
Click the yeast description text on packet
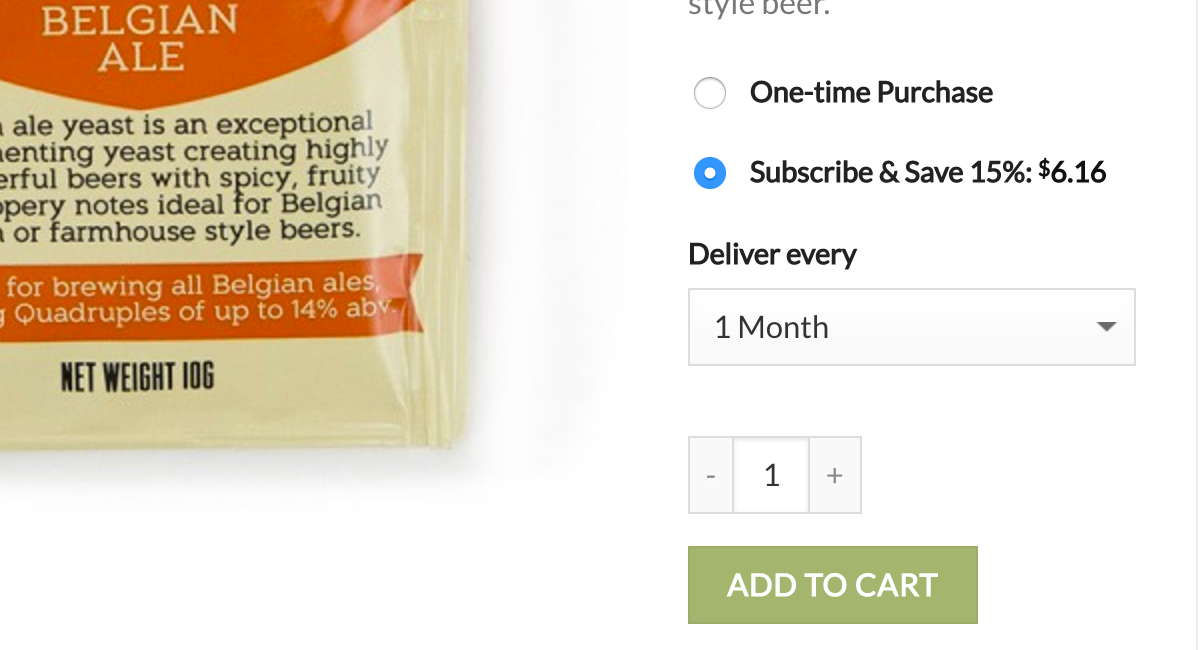pos(190,178)
